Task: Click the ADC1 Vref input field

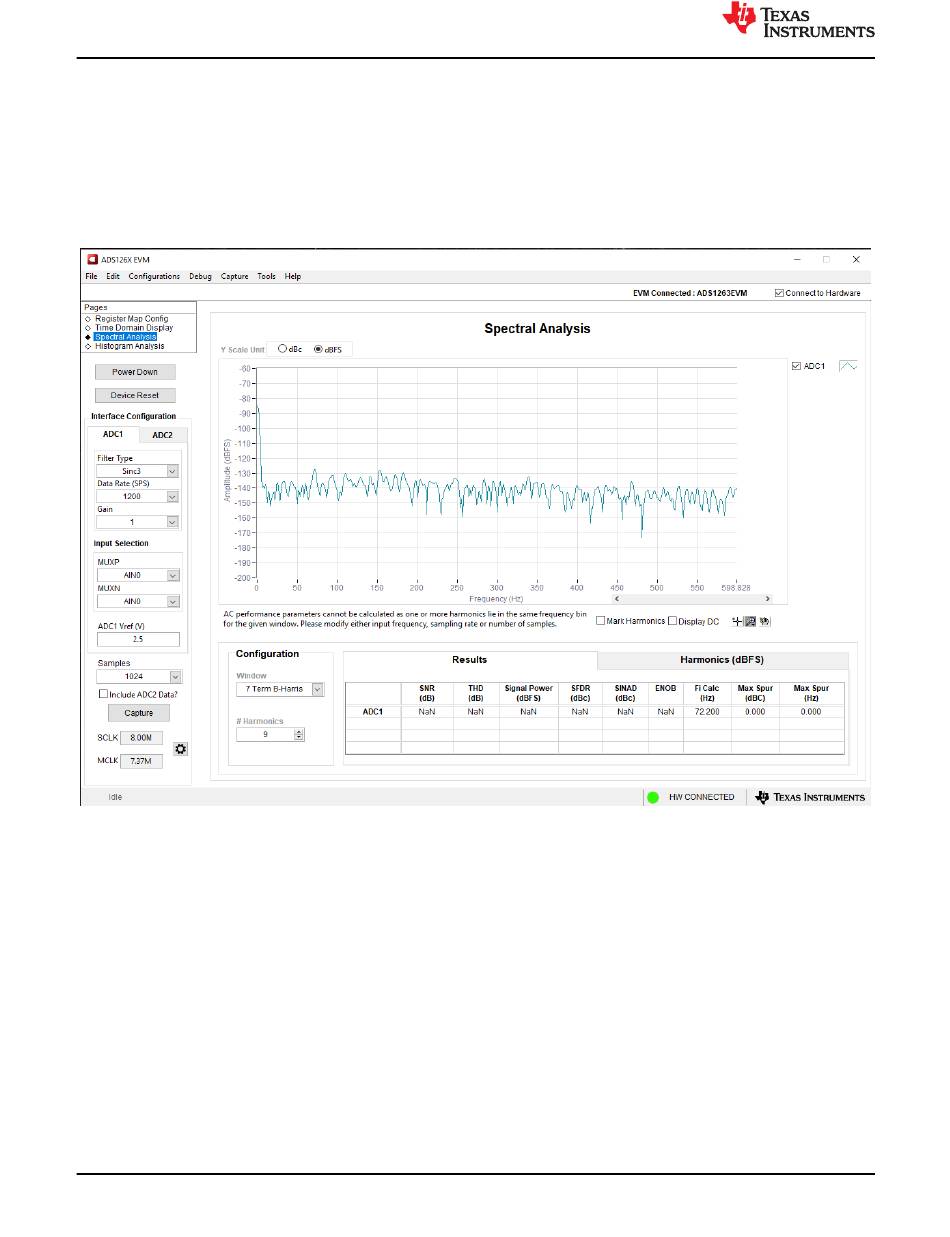Action: (x=138, y=639)
